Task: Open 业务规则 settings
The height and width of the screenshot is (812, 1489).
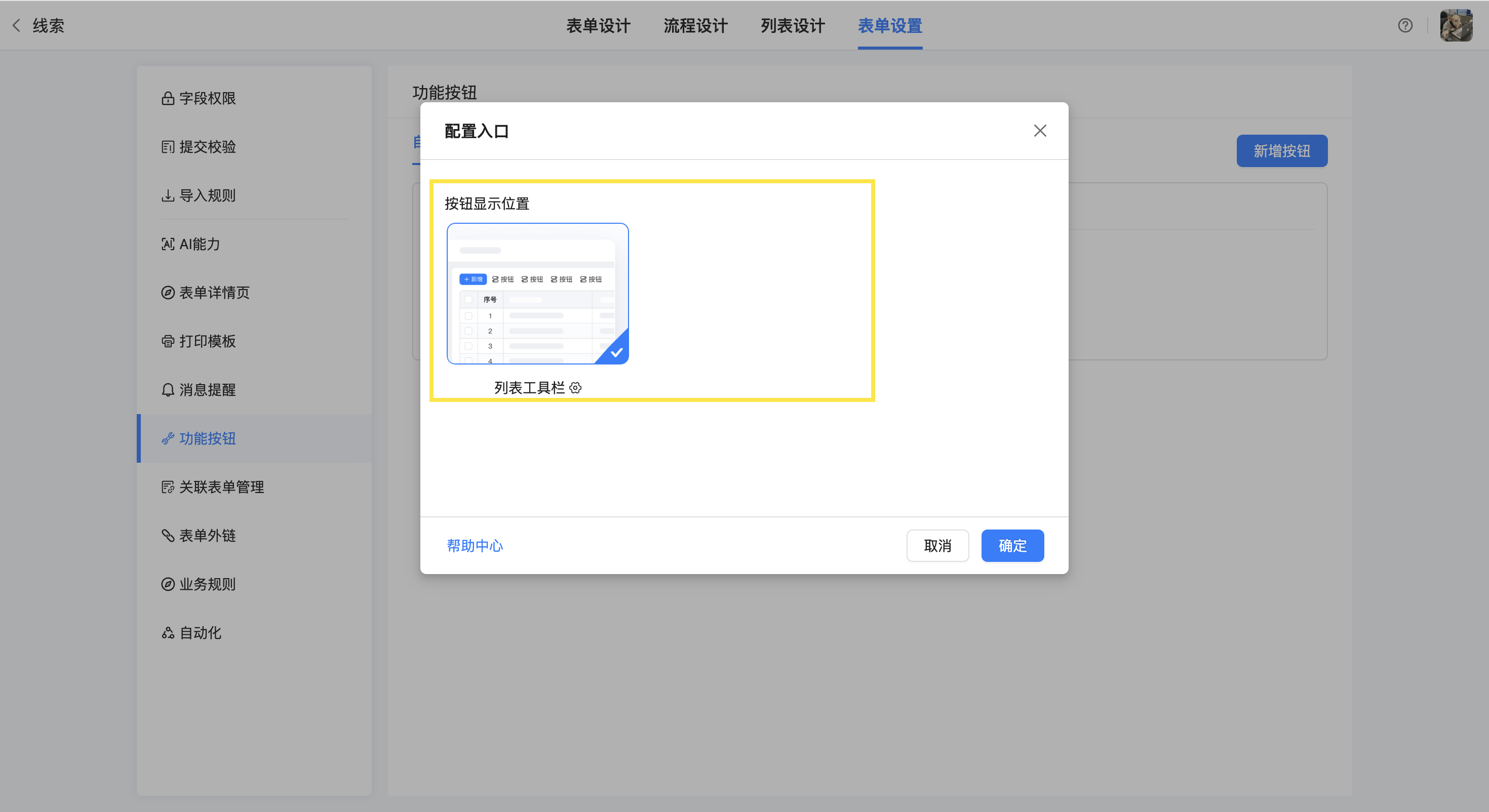Action: point(254,584)
